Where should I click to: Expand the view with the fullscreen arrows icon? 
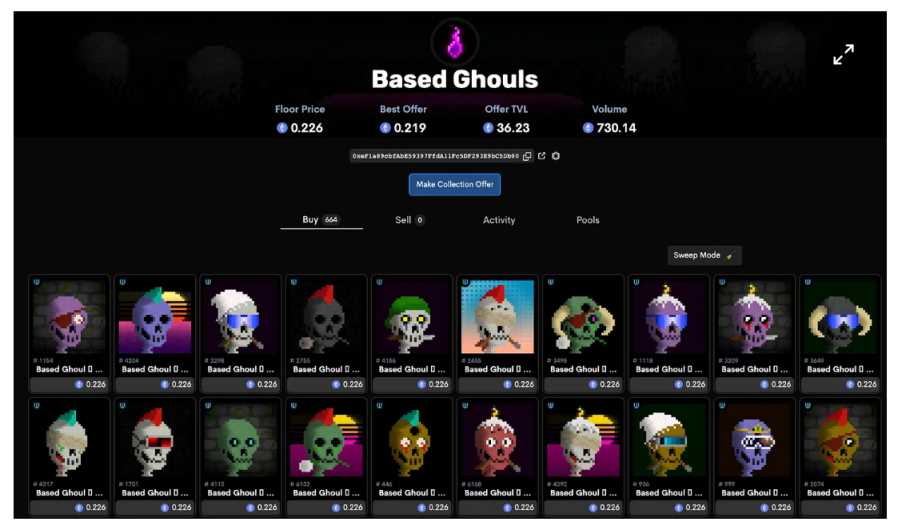pyautogui.click(x=843, y=55)
